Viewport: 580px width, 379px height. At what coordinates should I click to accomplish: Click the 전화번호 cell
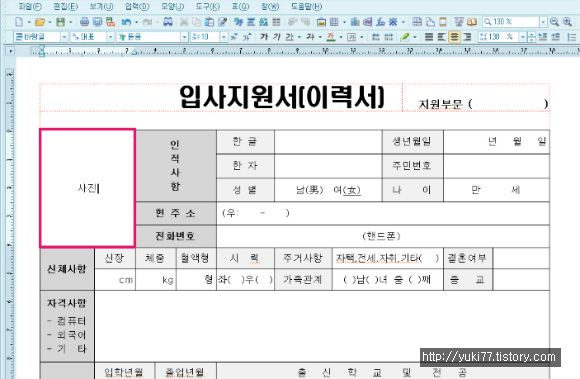tap(176, 236)
